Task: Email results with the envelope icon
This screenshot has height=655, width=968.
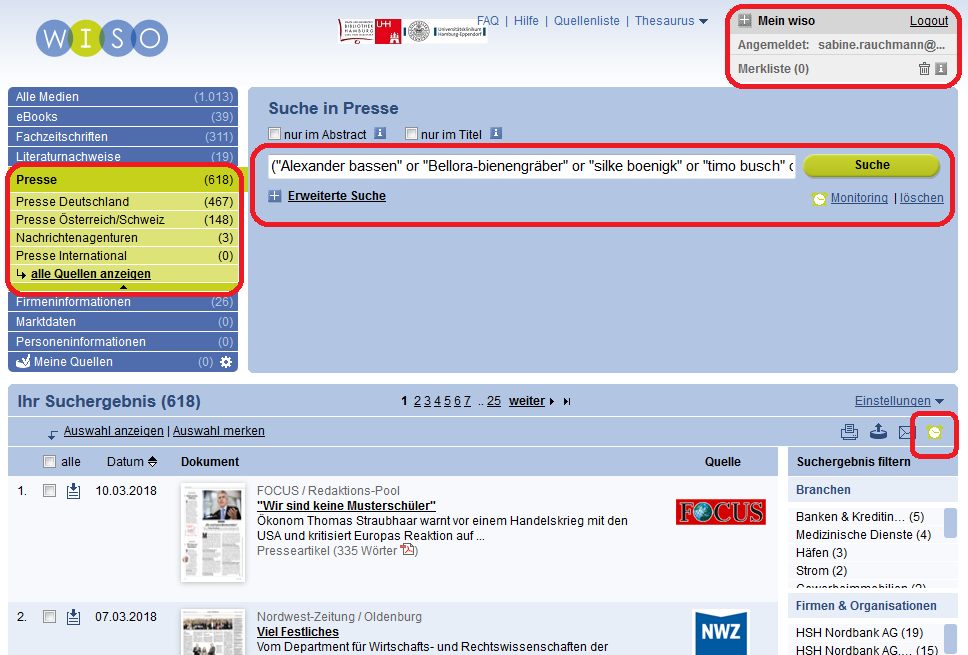Action: click(906, 432)
